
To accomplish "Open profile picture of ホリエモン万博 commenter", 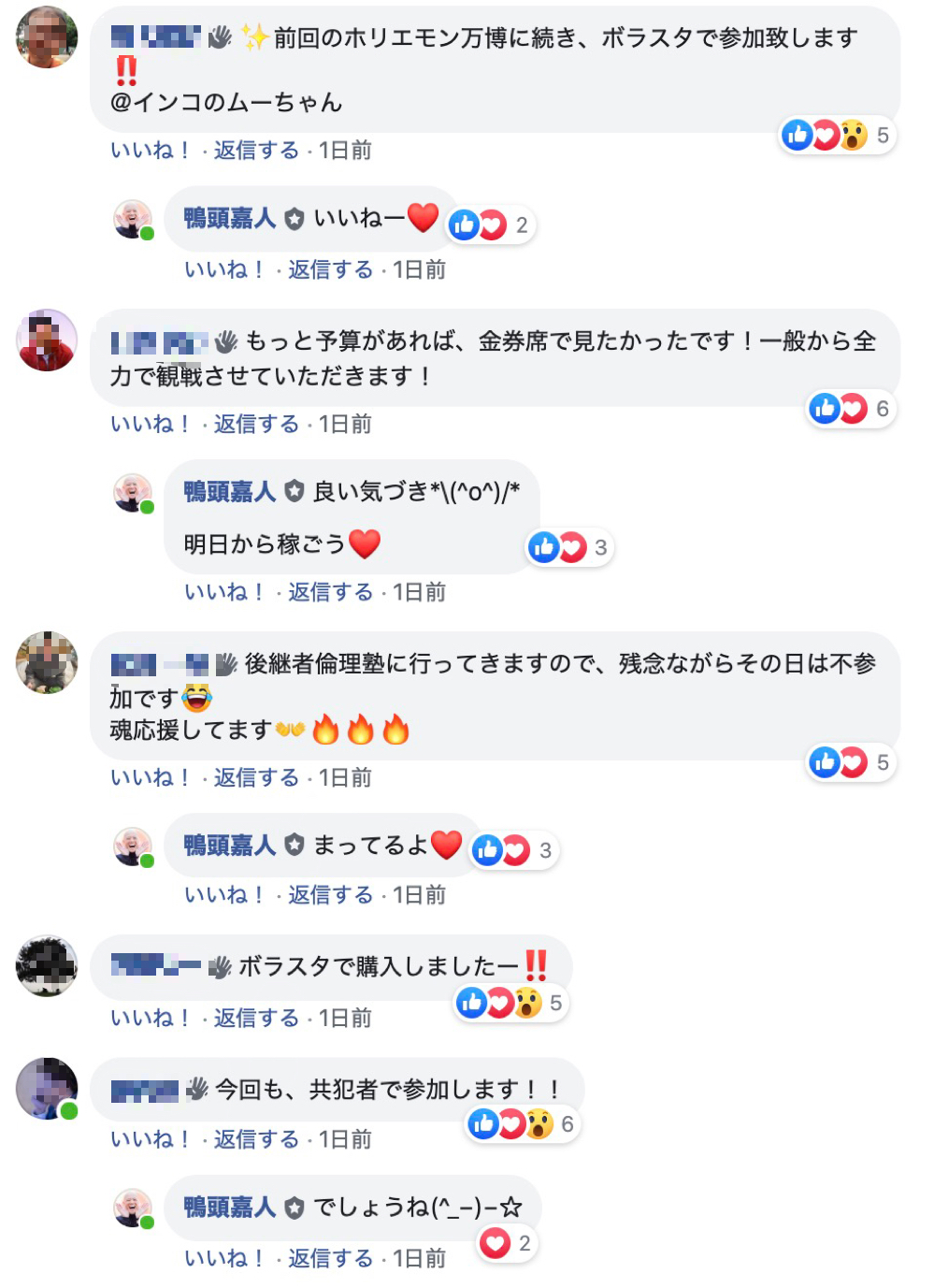I will tap(47, 36).
